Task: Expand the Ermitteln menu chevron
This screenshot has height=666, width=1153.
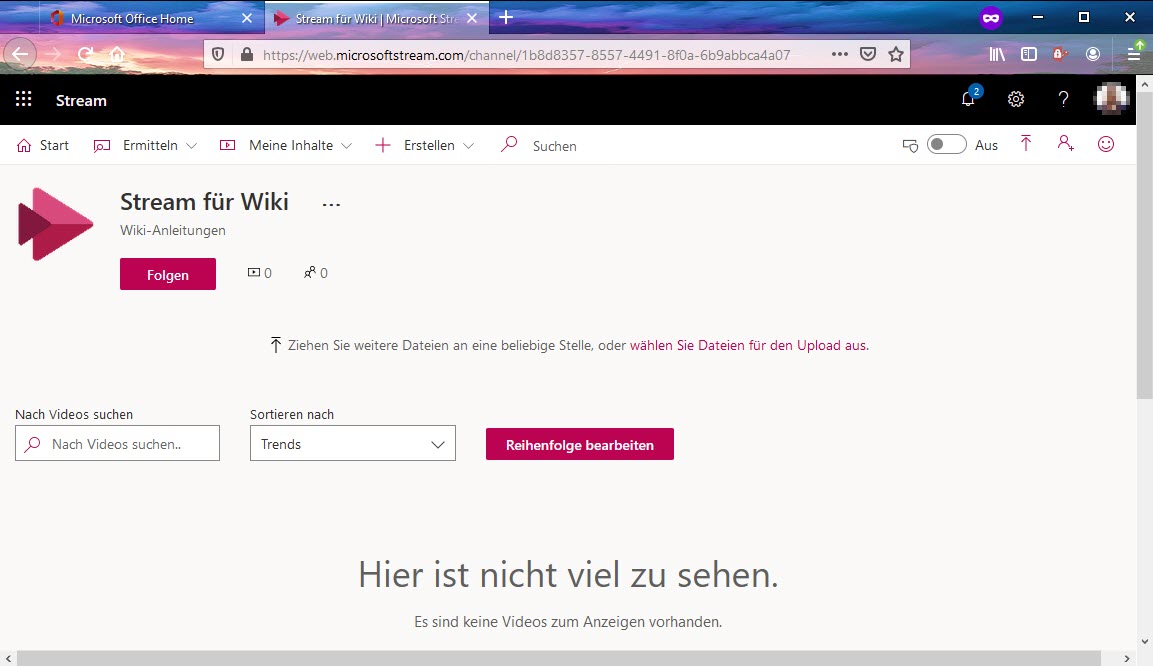Action: pos(190,145)
